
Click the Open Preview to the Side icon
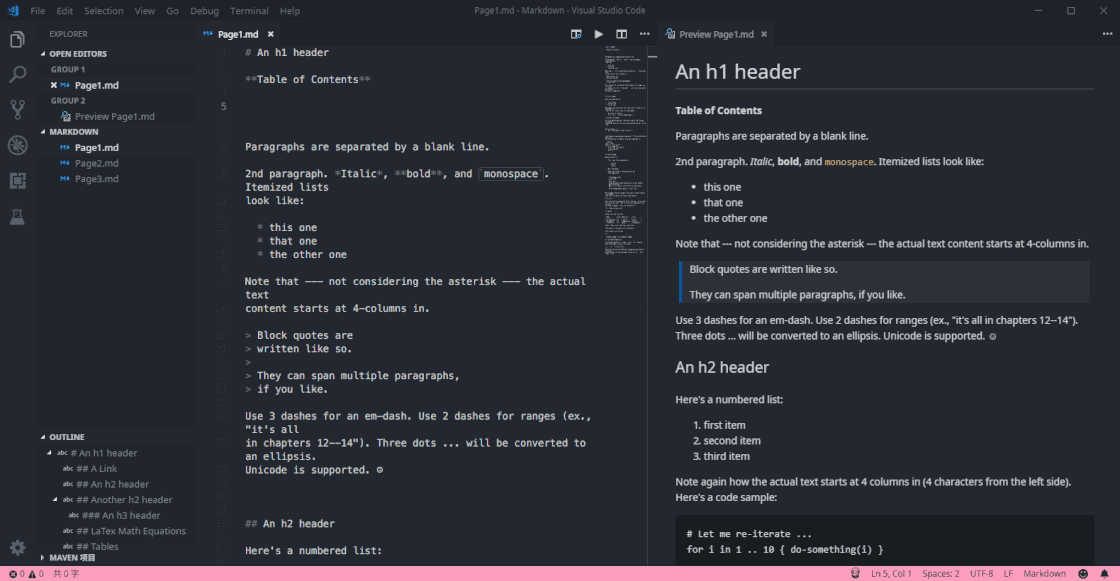click(576, 34)
